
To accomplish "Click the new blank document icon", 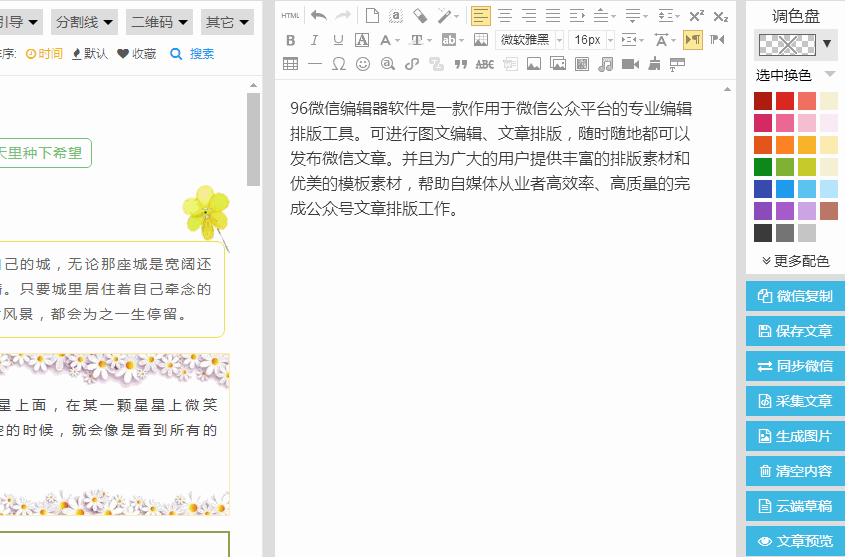I will click(372, 16).
